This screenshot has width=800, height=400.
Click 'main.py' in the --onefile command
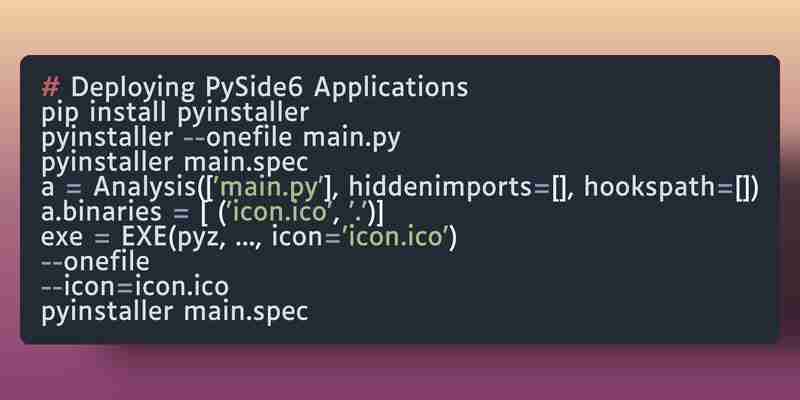click(352, 138)
